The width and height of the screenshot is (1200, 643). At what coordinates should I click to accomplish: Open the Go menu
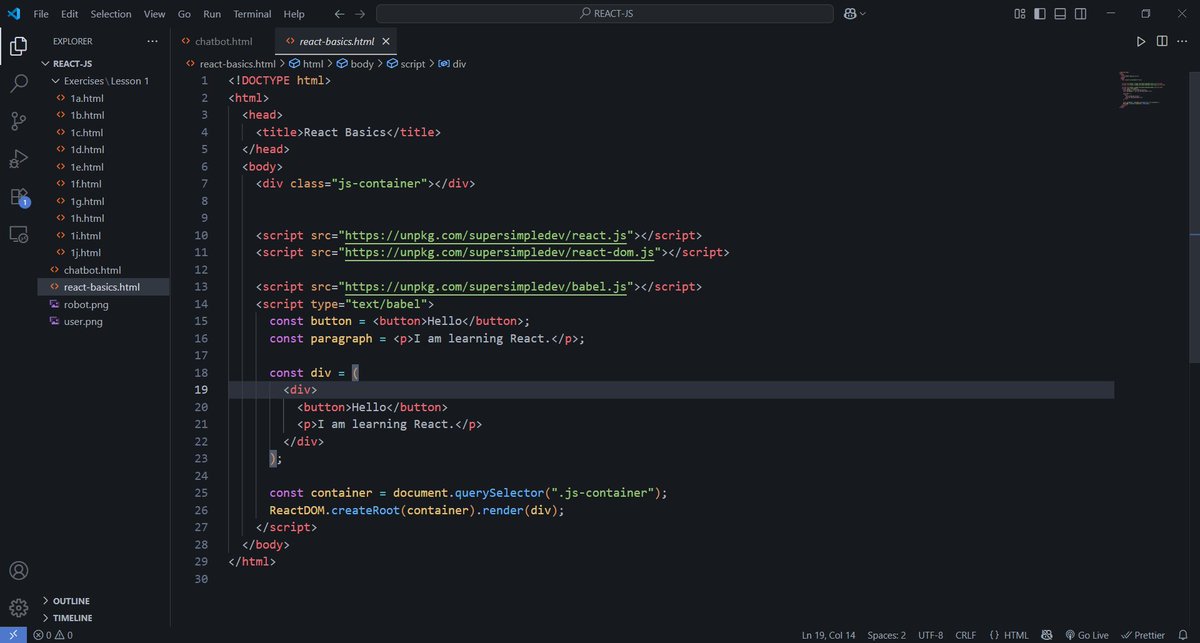coord(184,14)
